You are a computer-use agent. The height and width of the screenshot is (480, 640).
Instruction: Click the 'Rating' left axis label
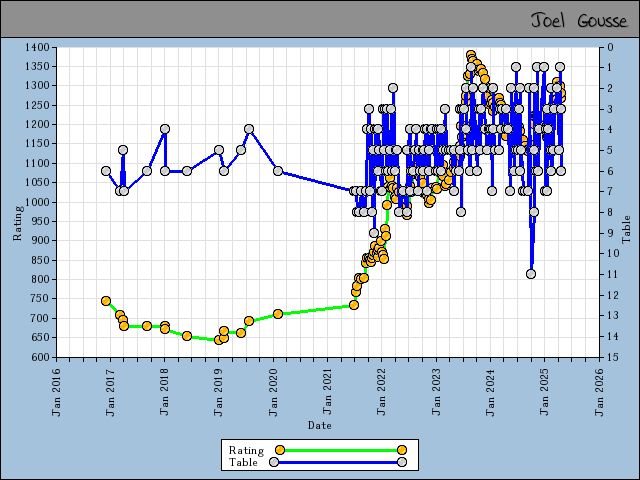17,223
